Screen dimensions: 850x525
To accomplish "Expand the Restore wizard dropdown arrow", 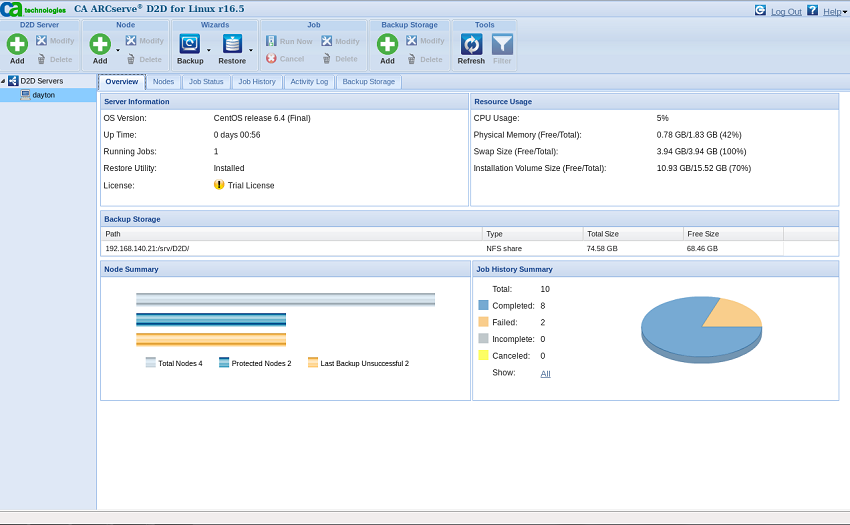I will tap(251, 50).
